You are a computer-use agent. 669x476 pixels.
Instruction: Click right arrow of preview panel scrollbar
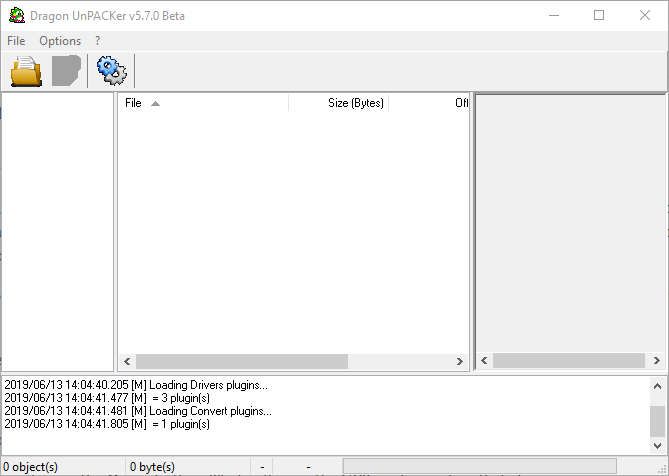(657, 360)
